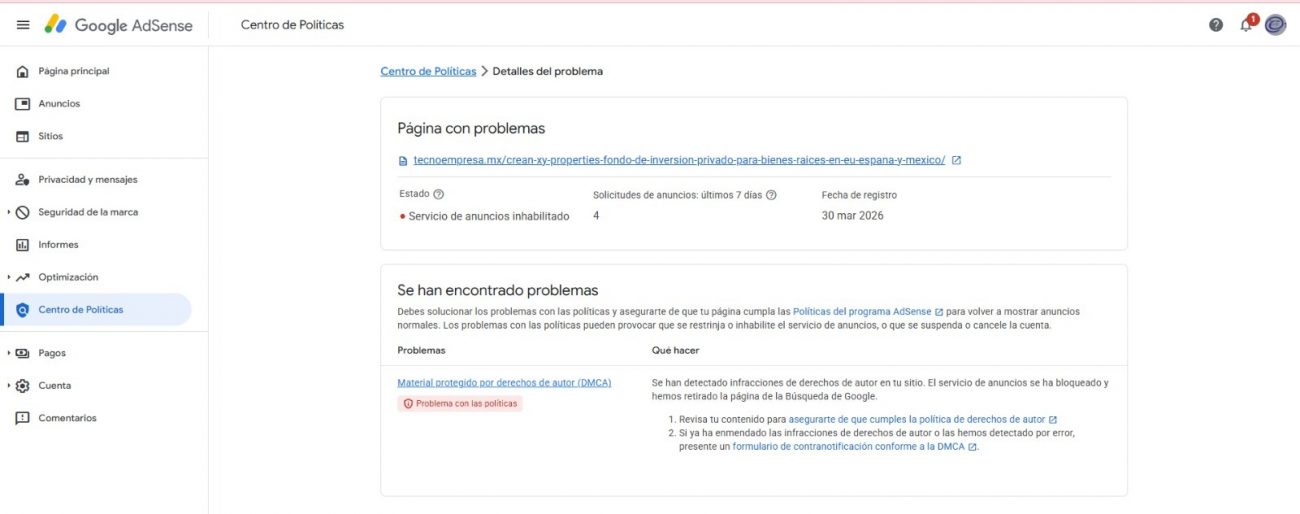Open the notifications bell
1300x514 pixels.
coord(1246,25)
